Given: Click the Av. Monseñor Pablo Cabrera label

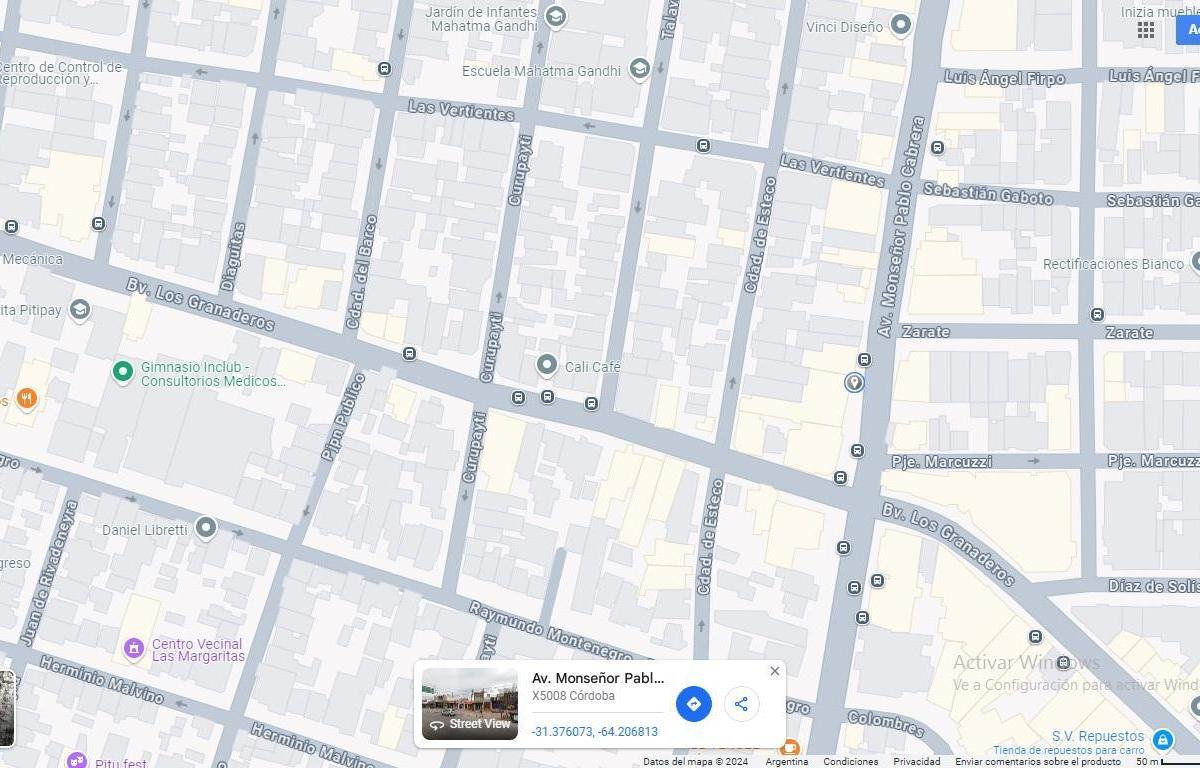Looking at the screenshot, I should [903, 226].
